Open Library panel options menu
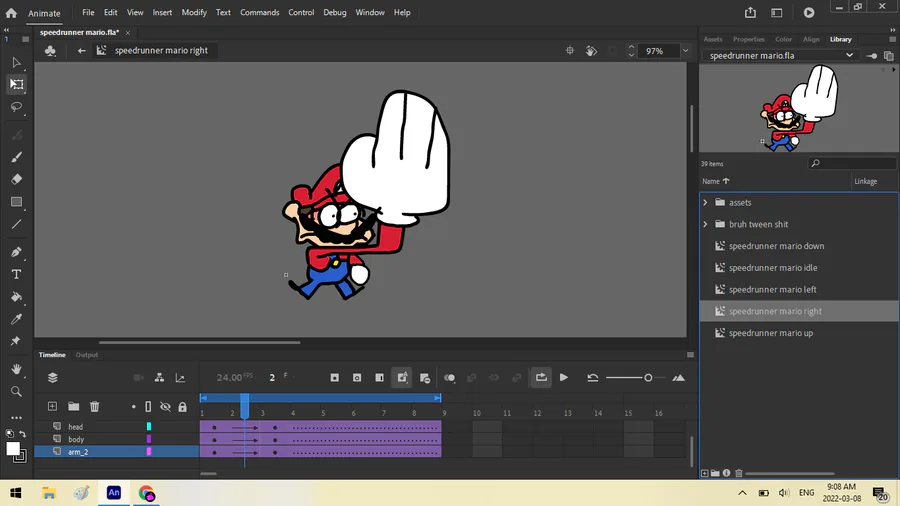This screenshot has height=506, width=900. [892, 40]
